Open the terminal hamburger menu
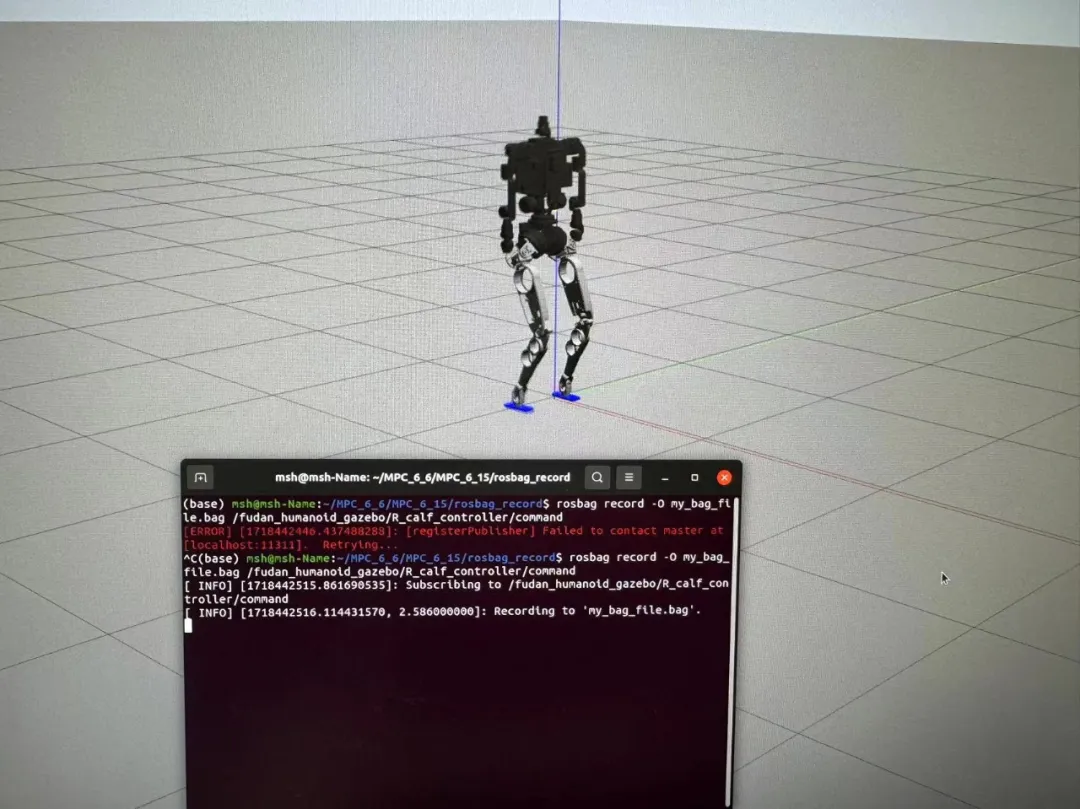Screen dimensions: 1080x809 [628, 477]
